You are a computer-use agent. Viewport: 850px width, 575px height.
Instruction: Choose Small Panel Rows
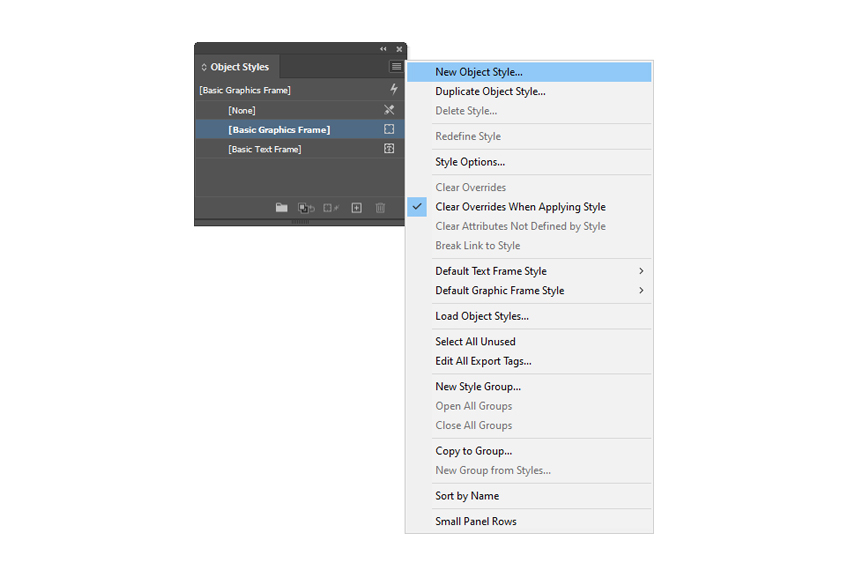[529, 522]
